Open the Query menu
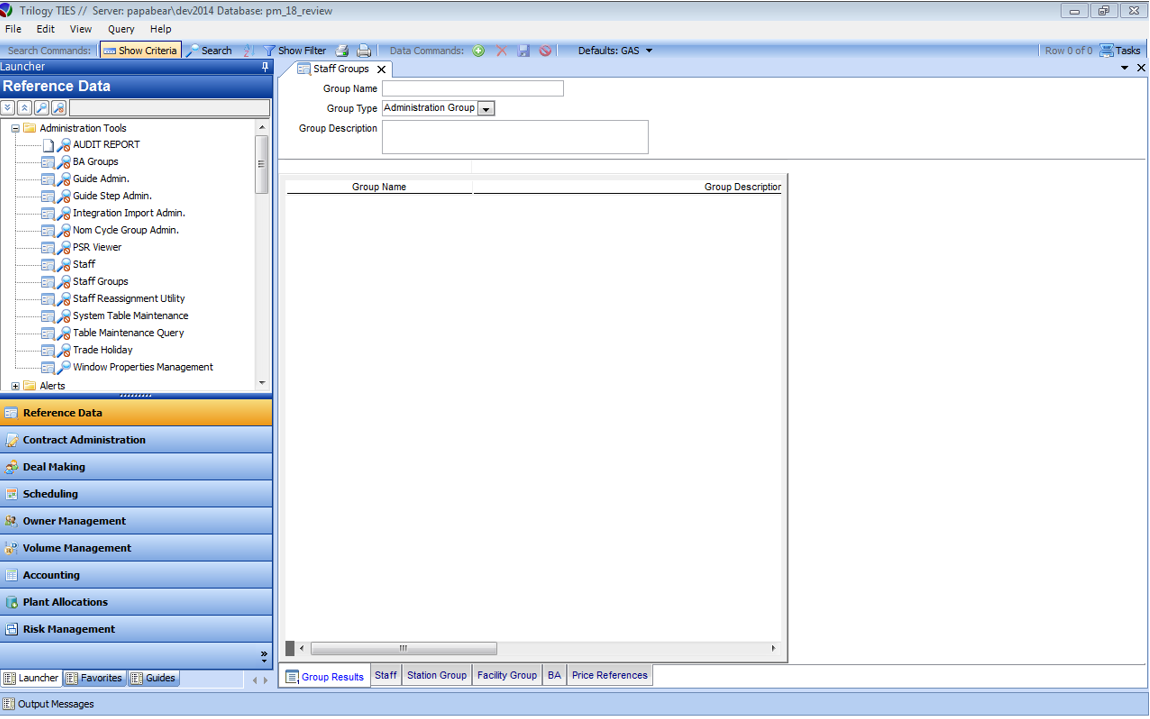This screenshot has width=1150, height=719. (x=121, y=29)
